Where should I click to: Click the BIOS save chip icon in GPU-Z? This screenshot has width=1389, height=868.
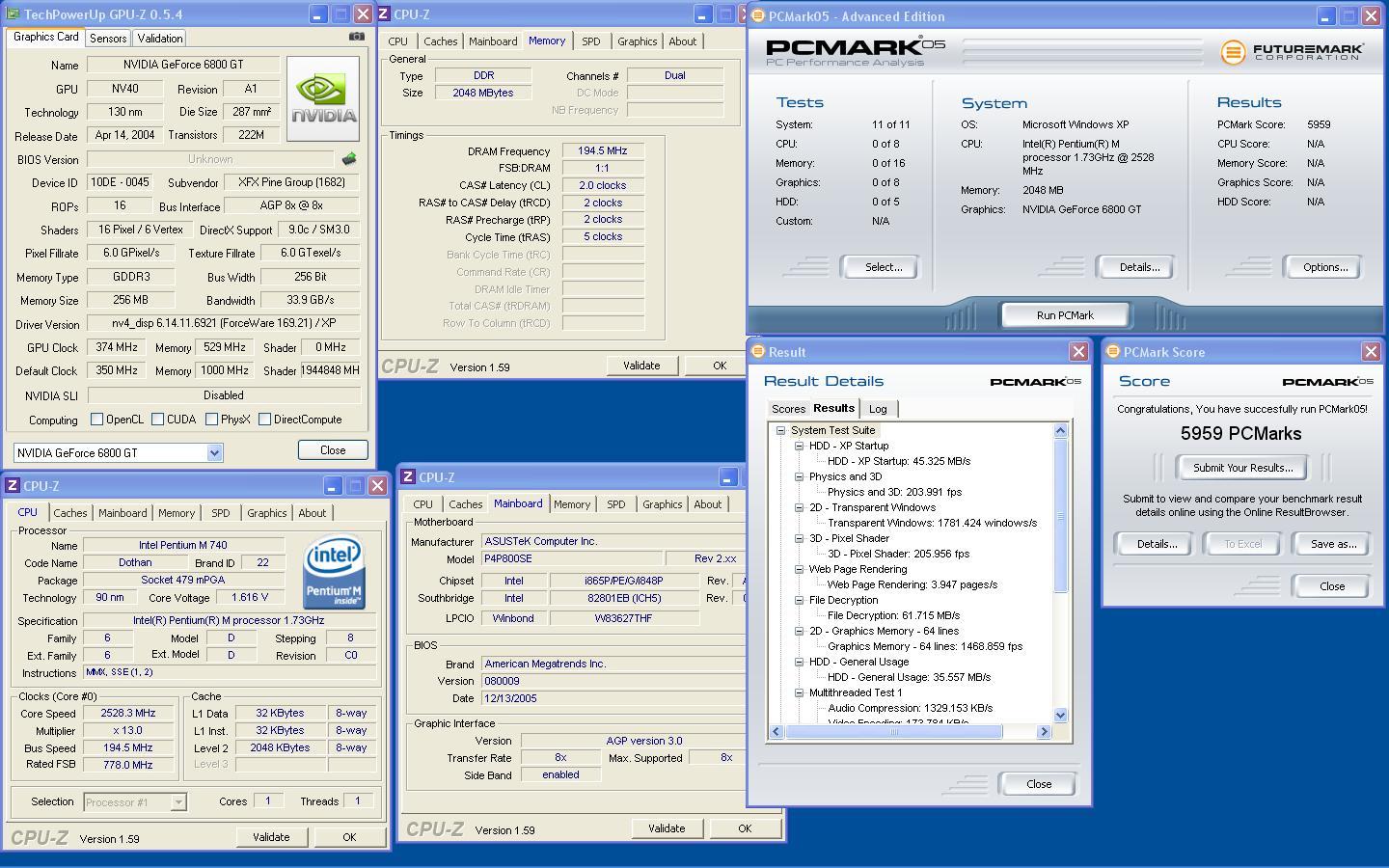pos(349,159)
